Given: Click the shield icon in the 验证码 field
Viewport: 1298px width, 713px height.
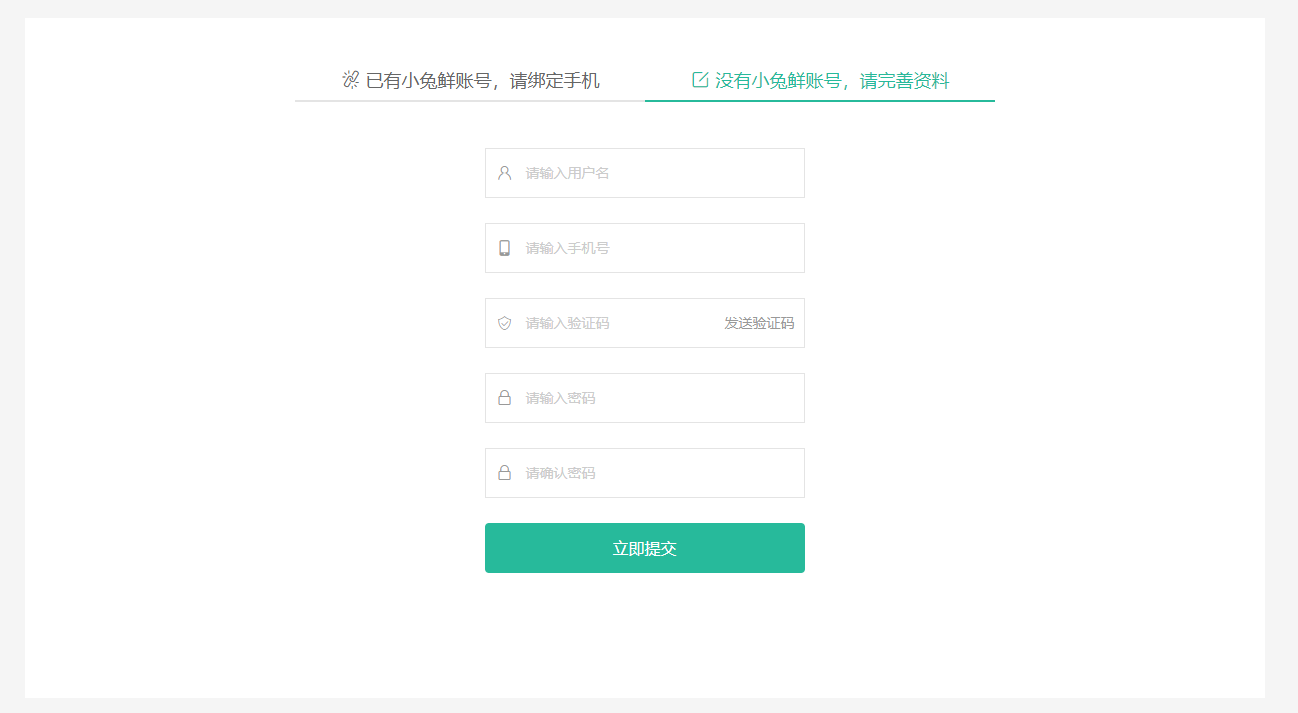Looking at the screenshot, I should 504,323.
